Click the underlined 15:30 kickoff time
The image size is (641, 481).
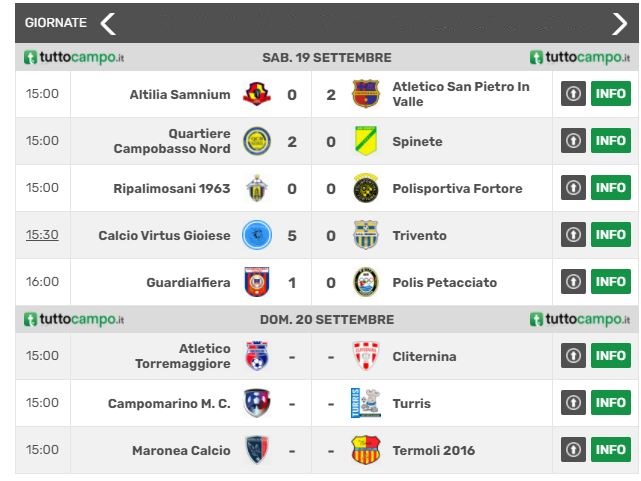point(42,235)
